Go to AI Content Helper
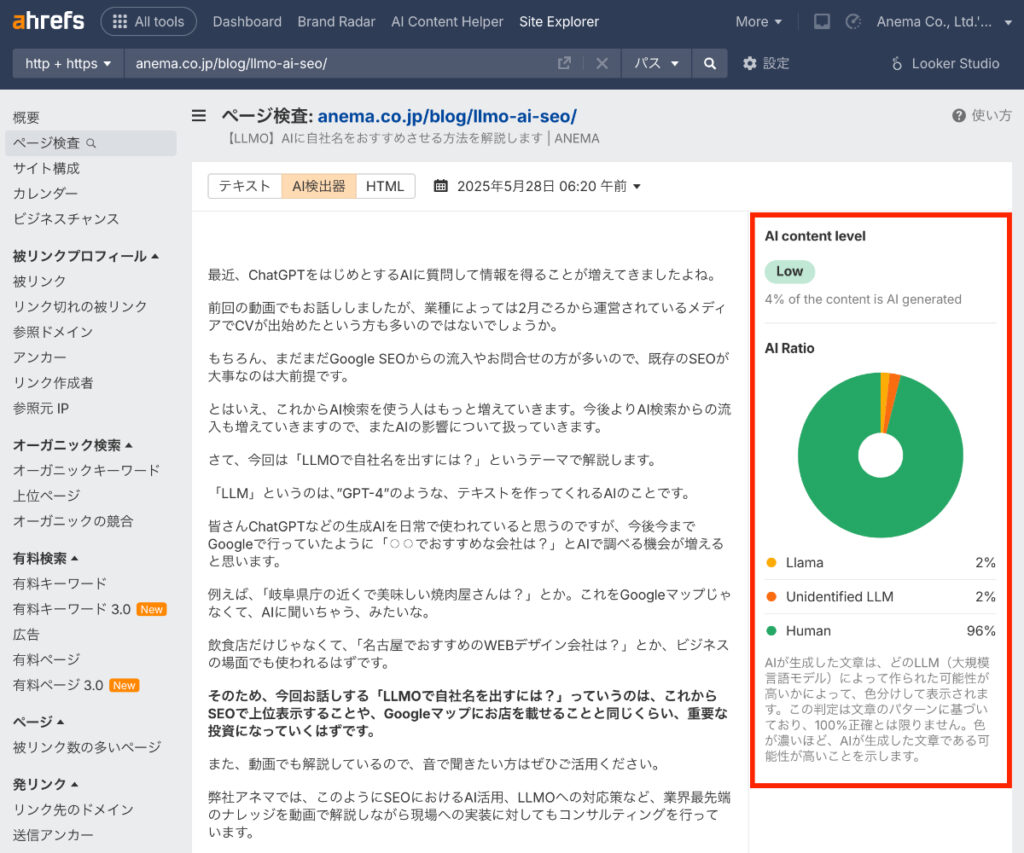 coord(447,21)
